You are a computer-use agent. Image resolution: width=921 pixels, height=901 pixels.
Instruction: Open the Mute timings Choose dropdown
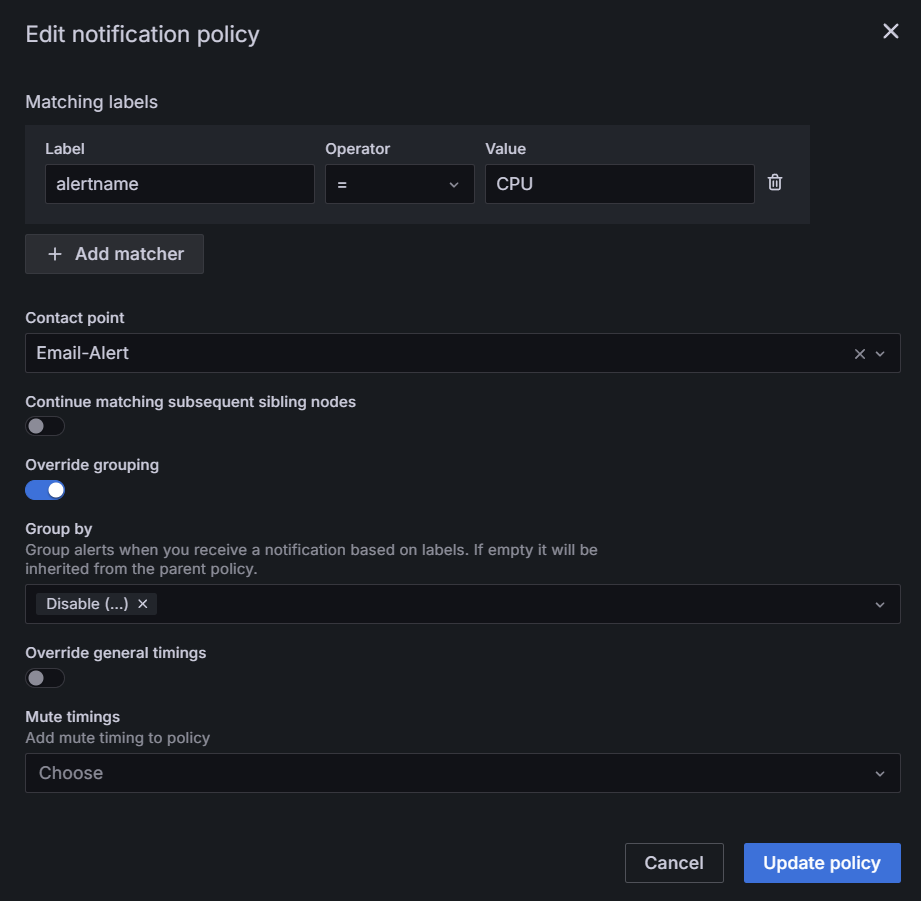[463, 773]
